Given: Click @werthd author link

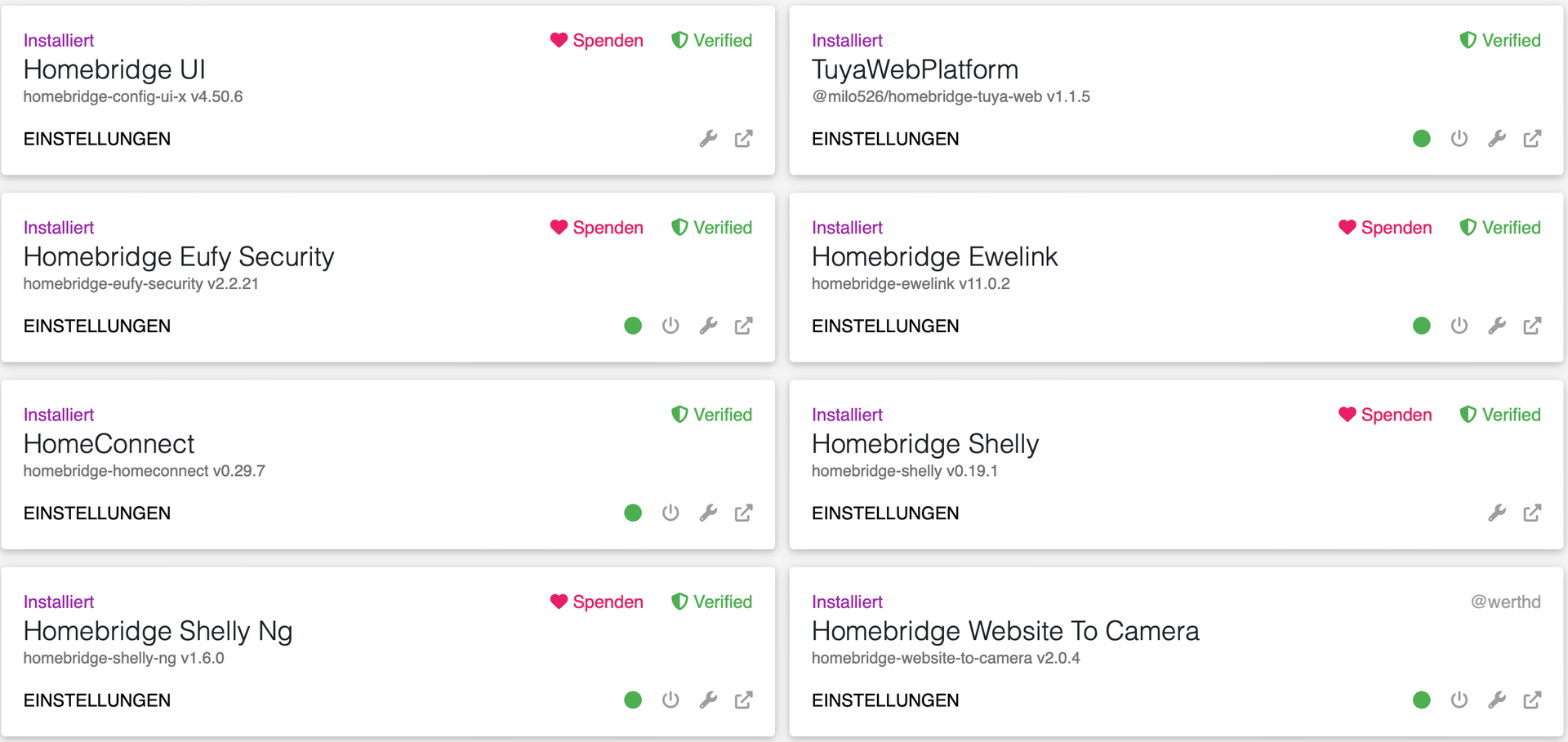Looking at the screenshot, I should tap(1505, 602).
